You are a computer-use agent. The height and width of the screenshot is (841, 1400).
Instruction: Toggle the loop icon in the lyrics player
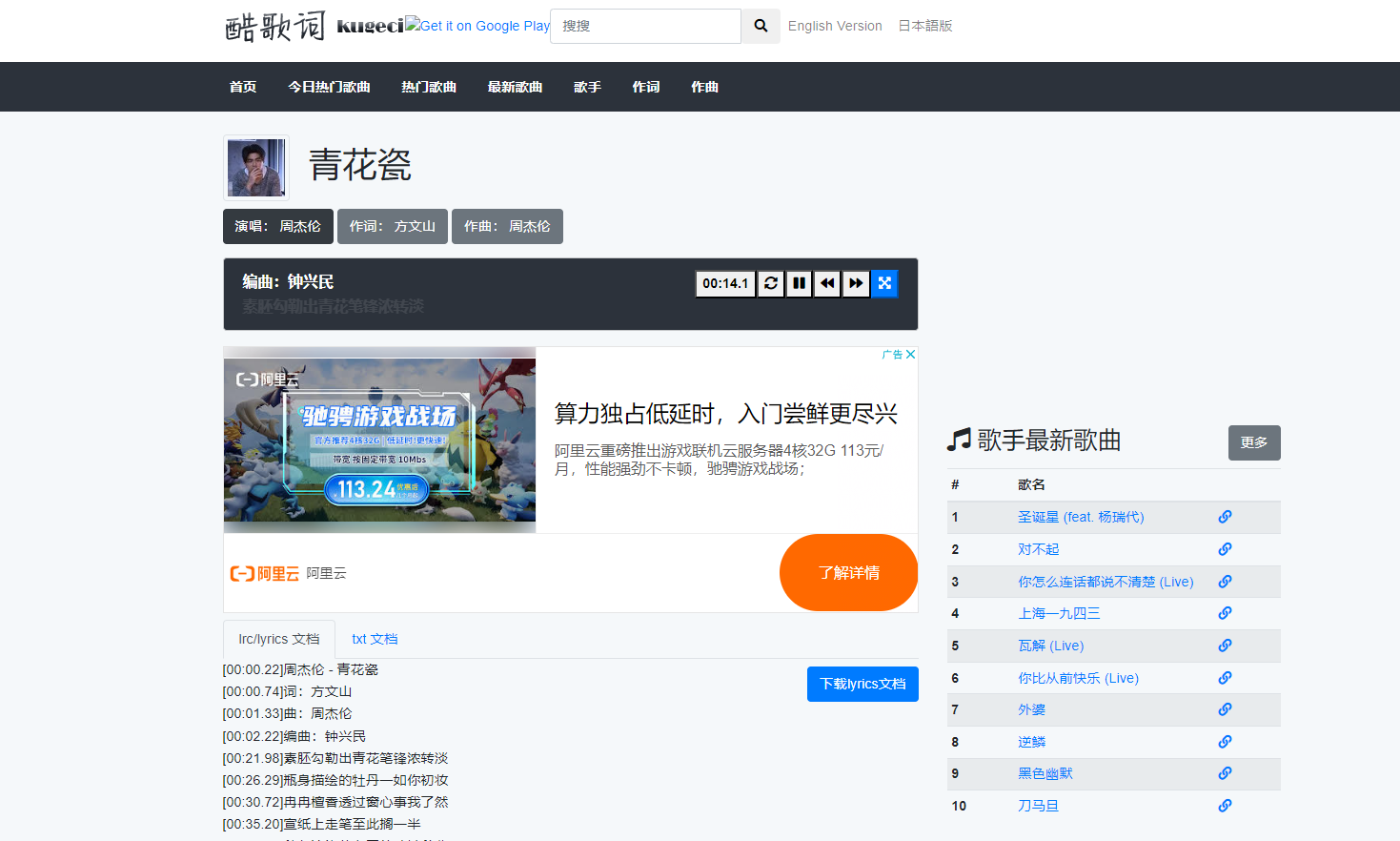click(x=771, y=283)
